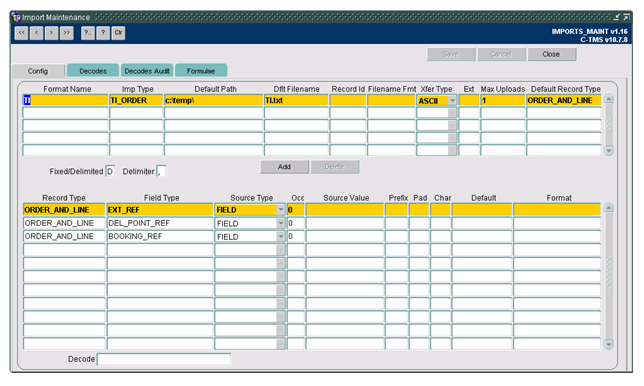Switch to the Config tab

pyautogui.click(x=38, y=71)
